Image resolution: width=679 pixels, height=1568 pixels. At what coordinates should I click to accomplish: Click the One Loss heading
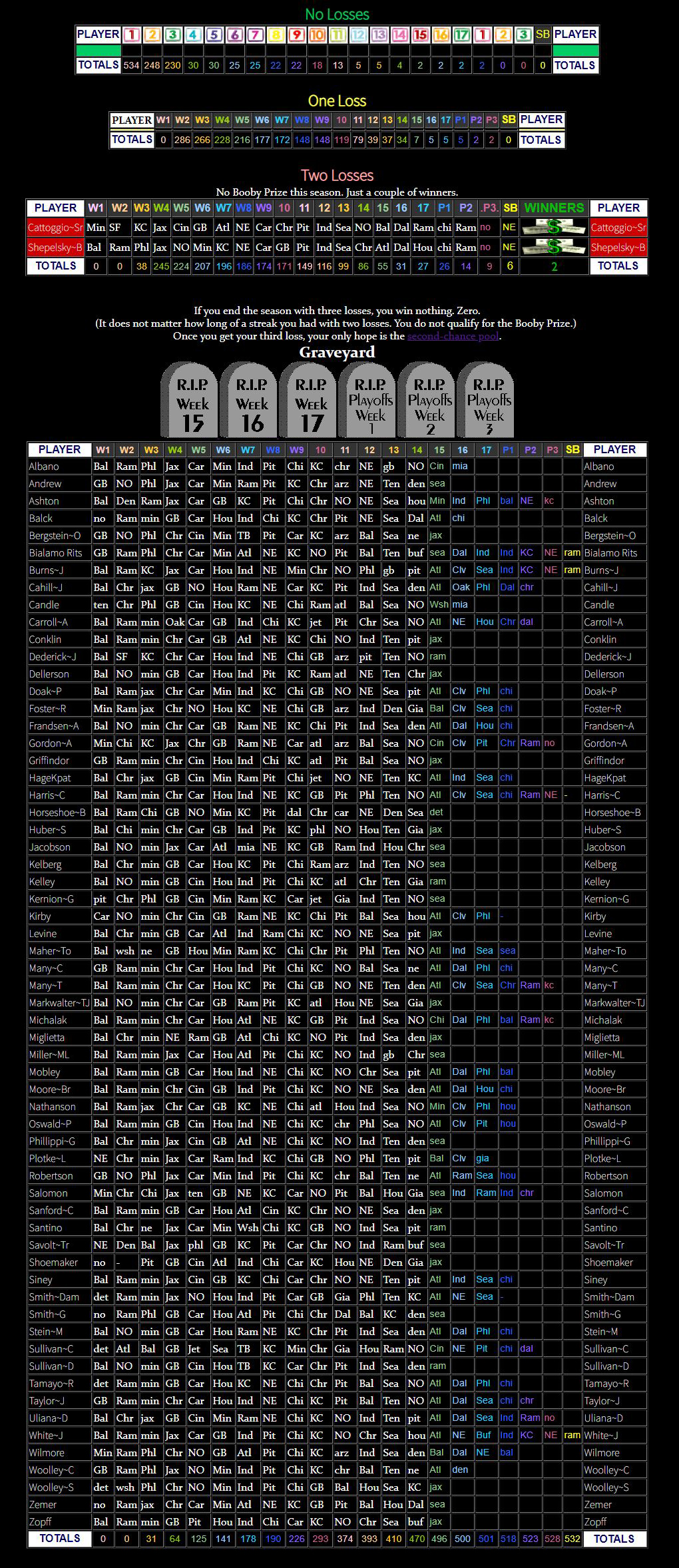pyautogui.click(x=337, y=100)
